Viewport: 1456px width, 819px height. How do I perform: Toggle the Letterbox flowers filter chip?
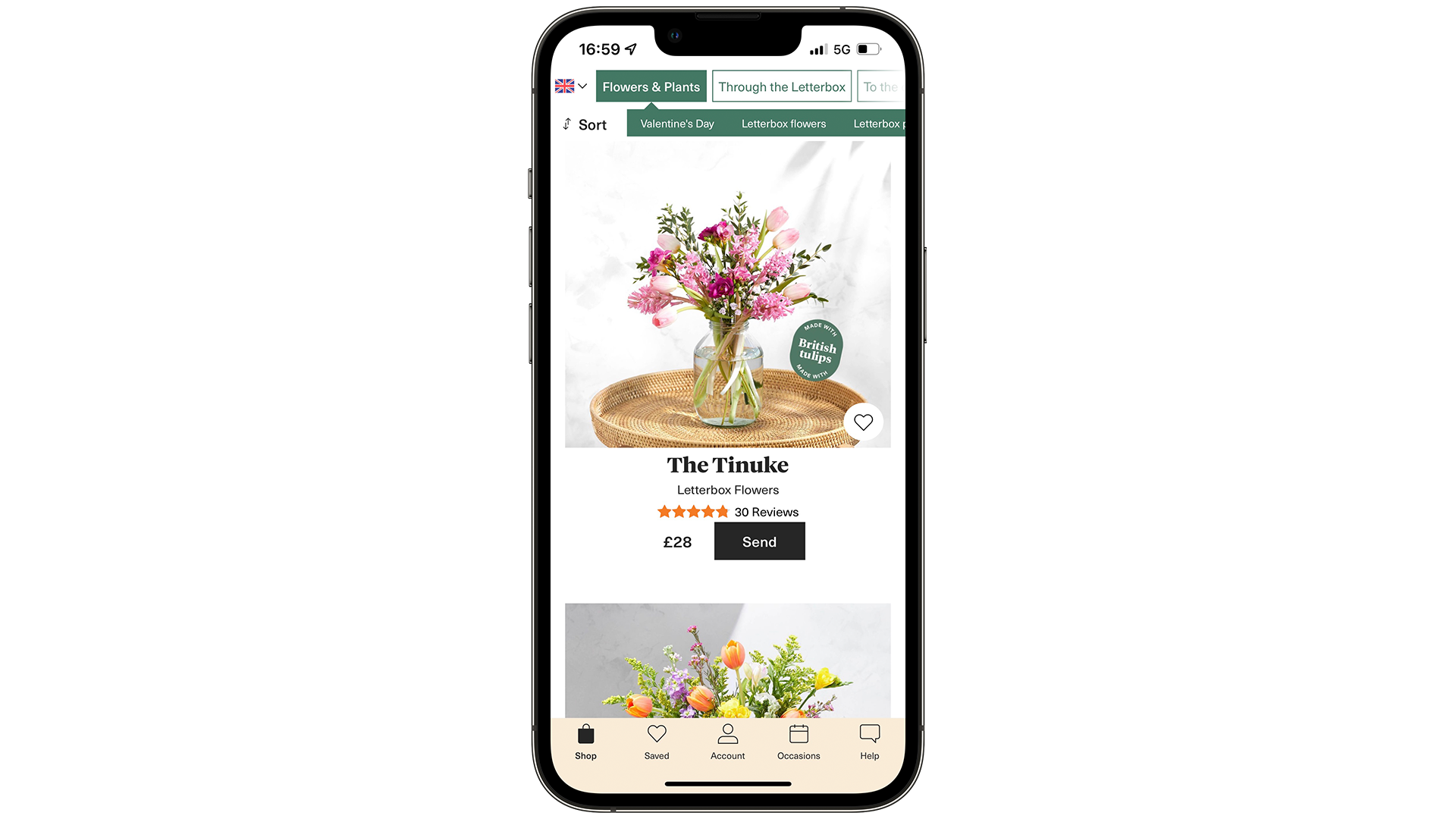[x=784, y=123]
